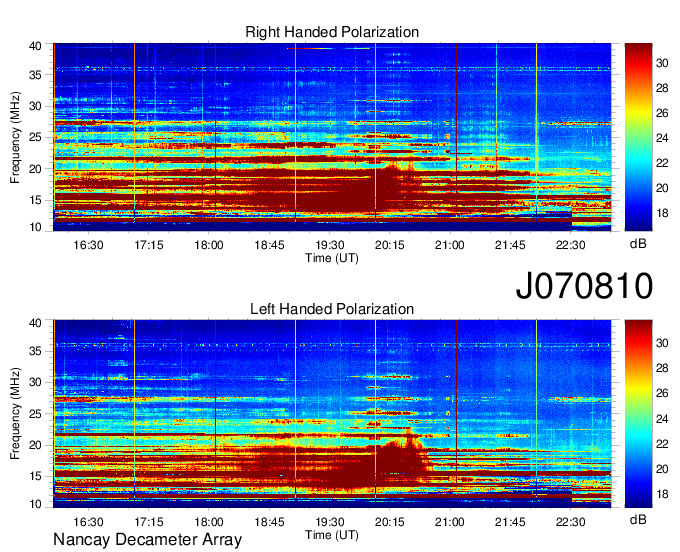The image size is (680, 552).
Task: Click the 28 dB tick on the upper color bar
Action: pyautogui.click(x=662, y=88)
